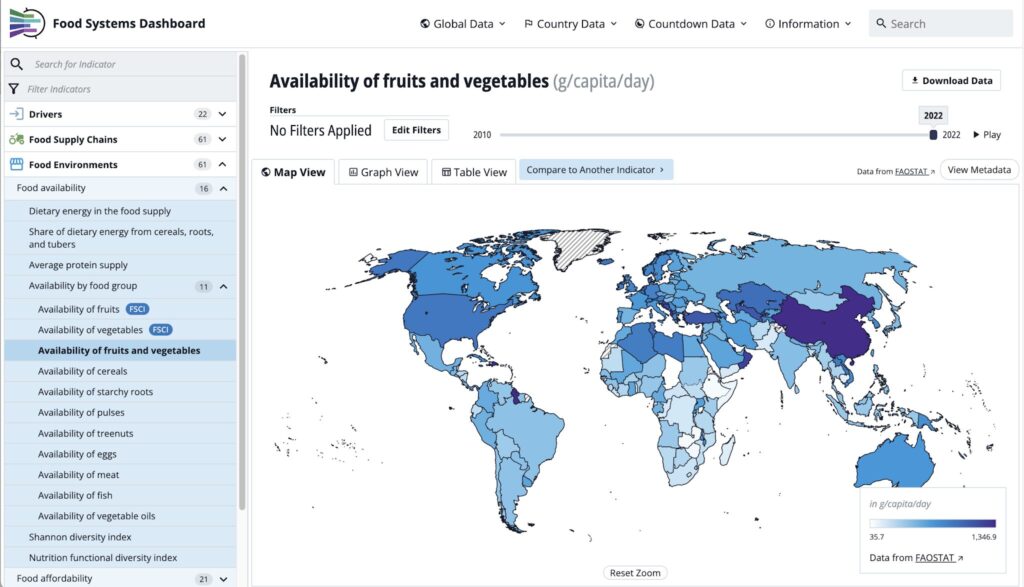This screenshot has width=1024, height=587.
Task: Click the Food Environments store icon
Action: pyautogui.click(x=16, y=165)
